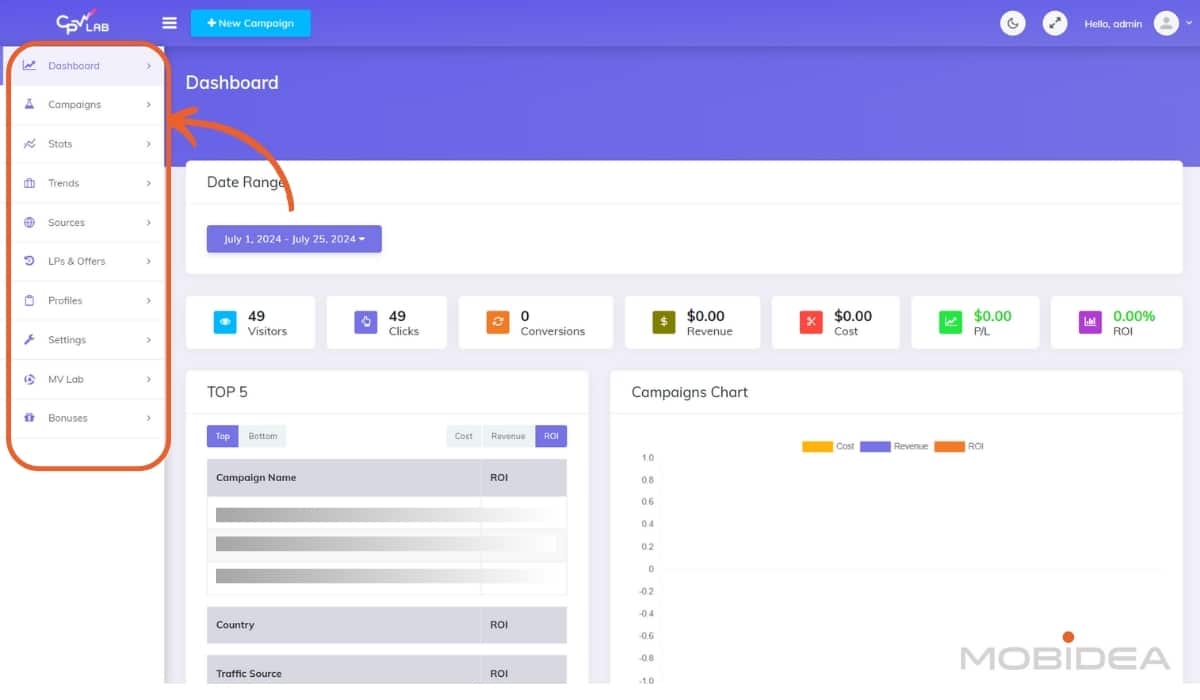Click the P/L green chart icon
The image size is (1200, 700).
pyautogui.click(x=950, y=322)
